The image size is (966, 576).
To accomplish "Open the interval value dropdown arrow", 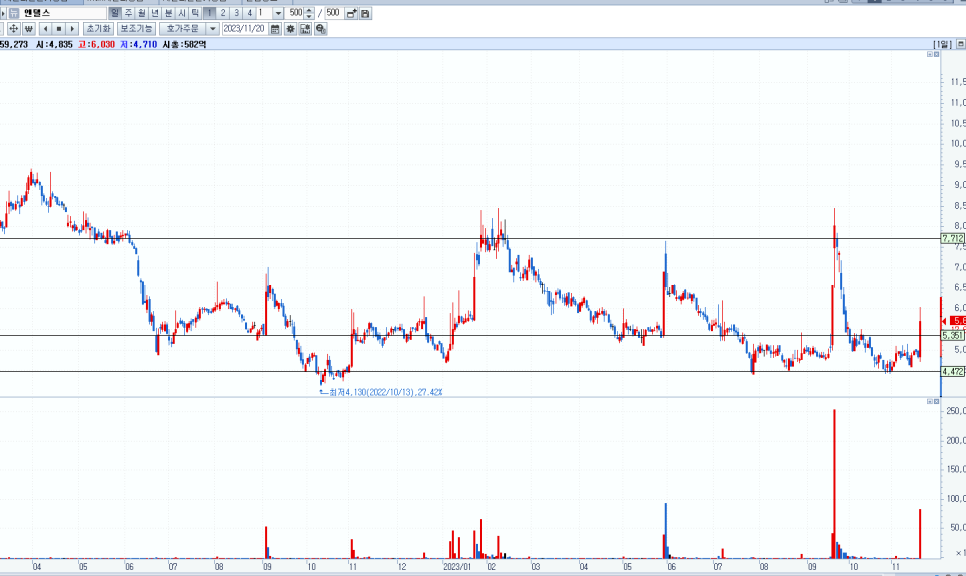I will coord(278,13).
